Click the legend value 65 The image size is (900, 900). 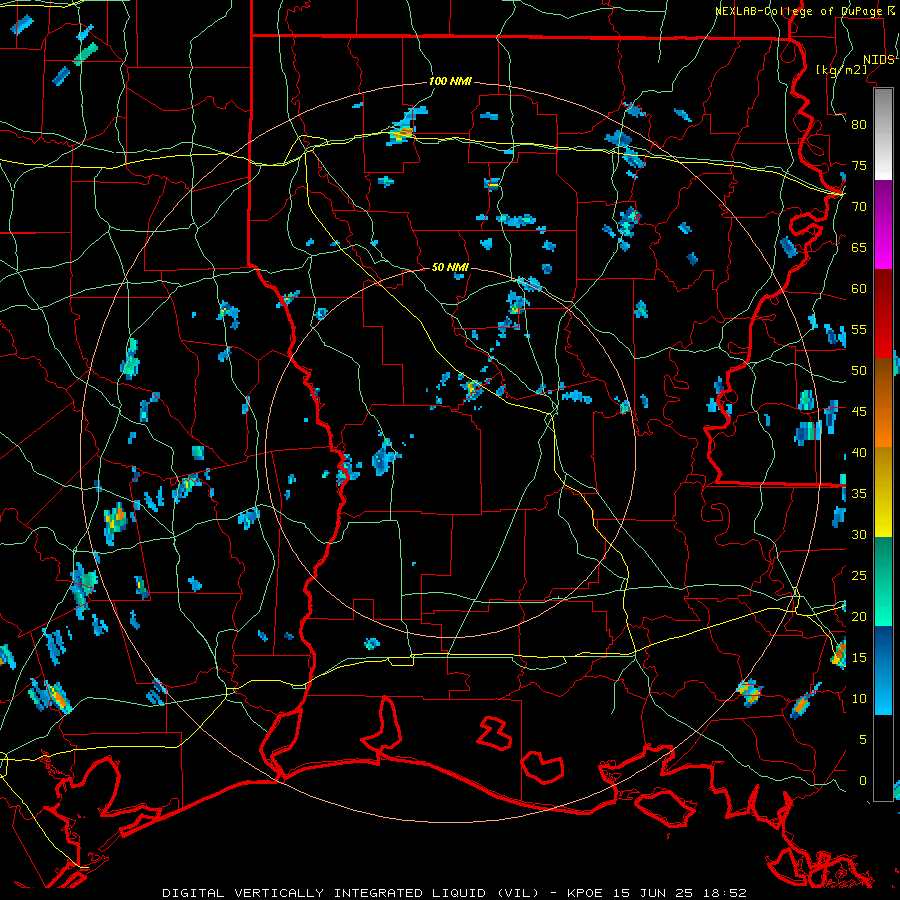(859, 247)
